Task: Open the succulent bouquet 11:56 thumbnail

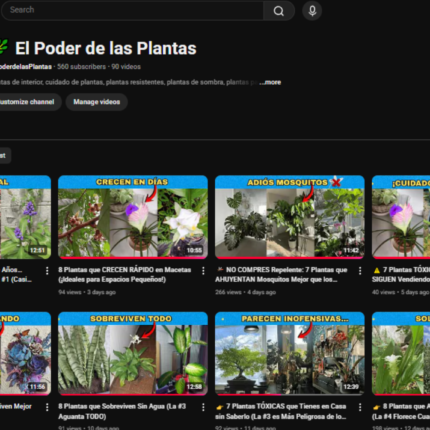Action: [25, 354]
